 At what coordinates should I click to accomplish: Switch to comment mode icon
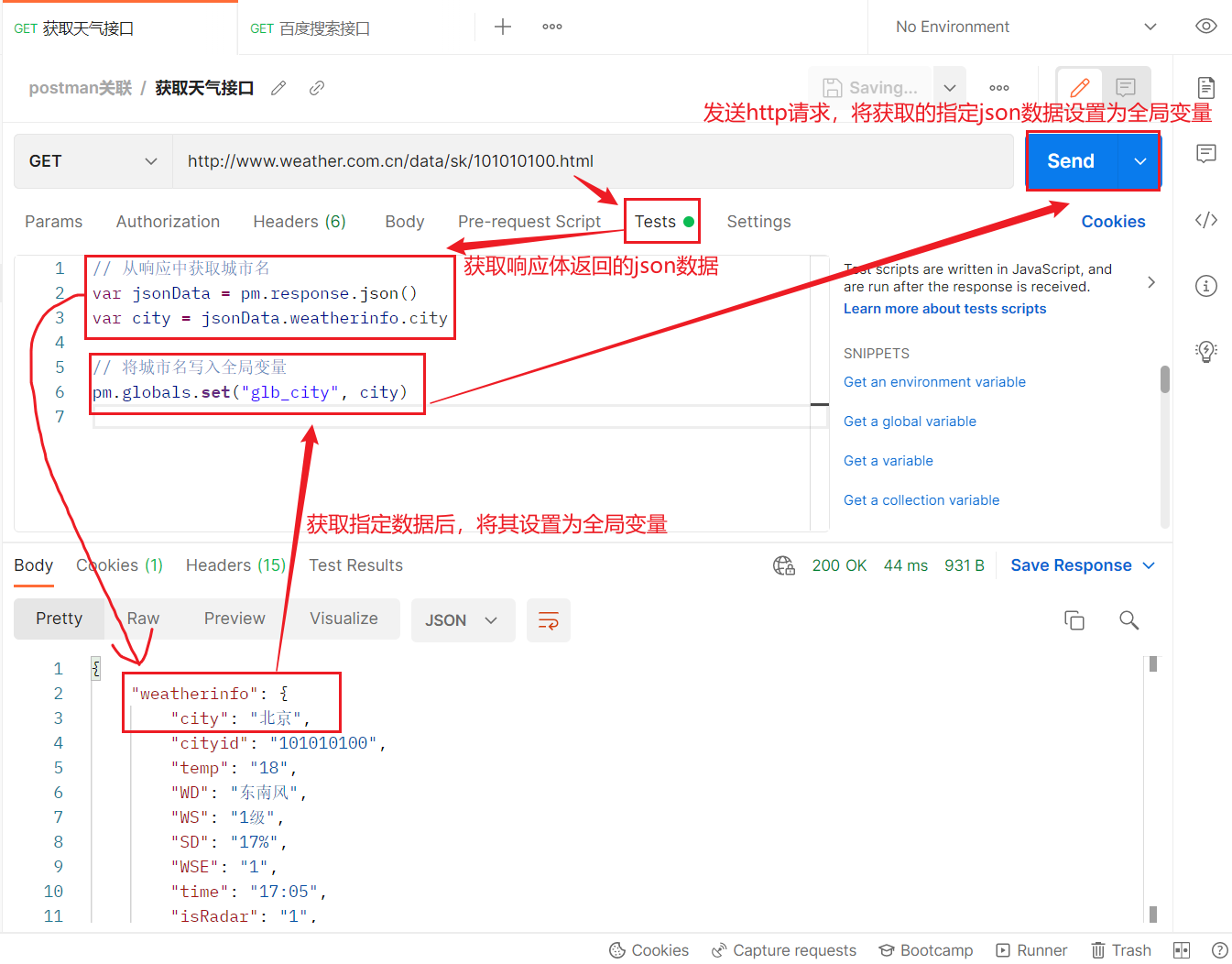pos(1126,88)
